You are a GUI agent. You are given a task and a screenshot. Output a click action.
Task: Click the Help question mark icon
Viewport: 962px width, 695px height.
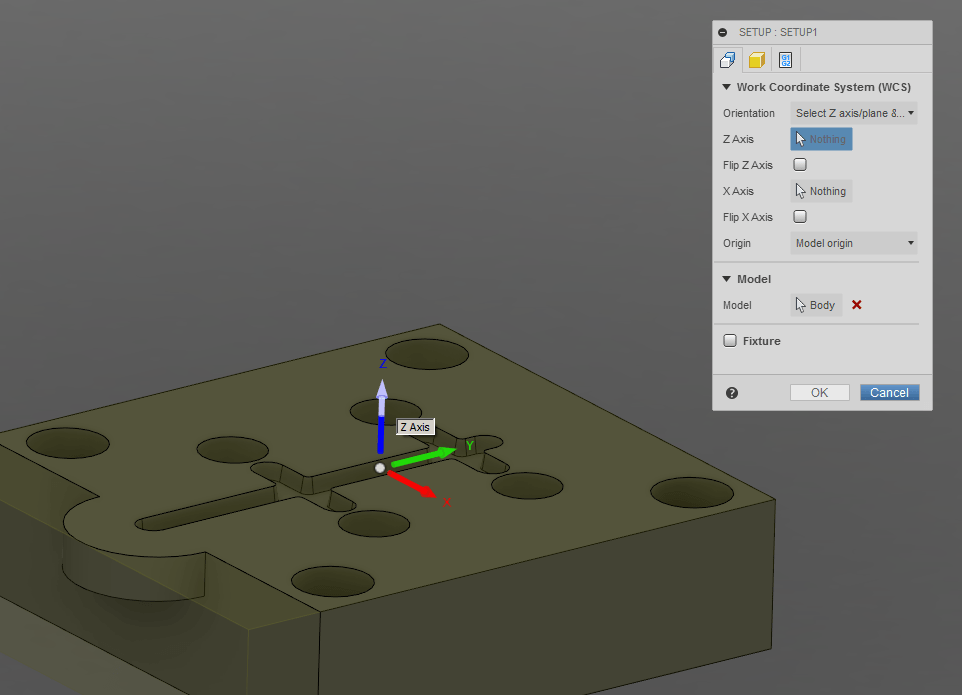[x=731, y=392]
